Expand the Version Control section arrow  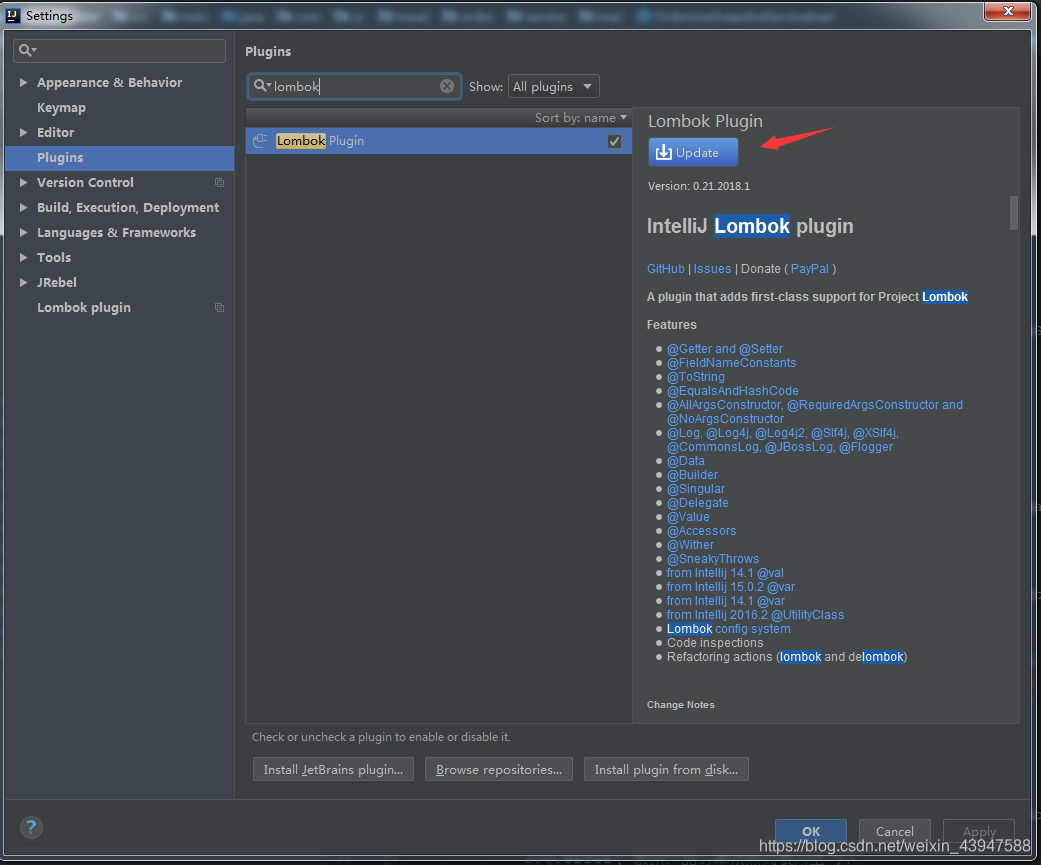pyautogui.click(x=23, y=182)
